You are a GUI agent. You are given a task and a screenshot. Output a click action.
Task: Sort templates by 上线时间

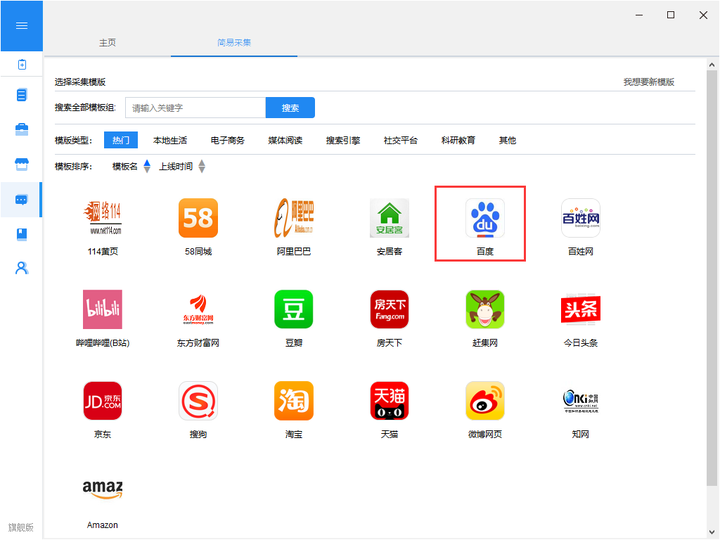[182, 166]
